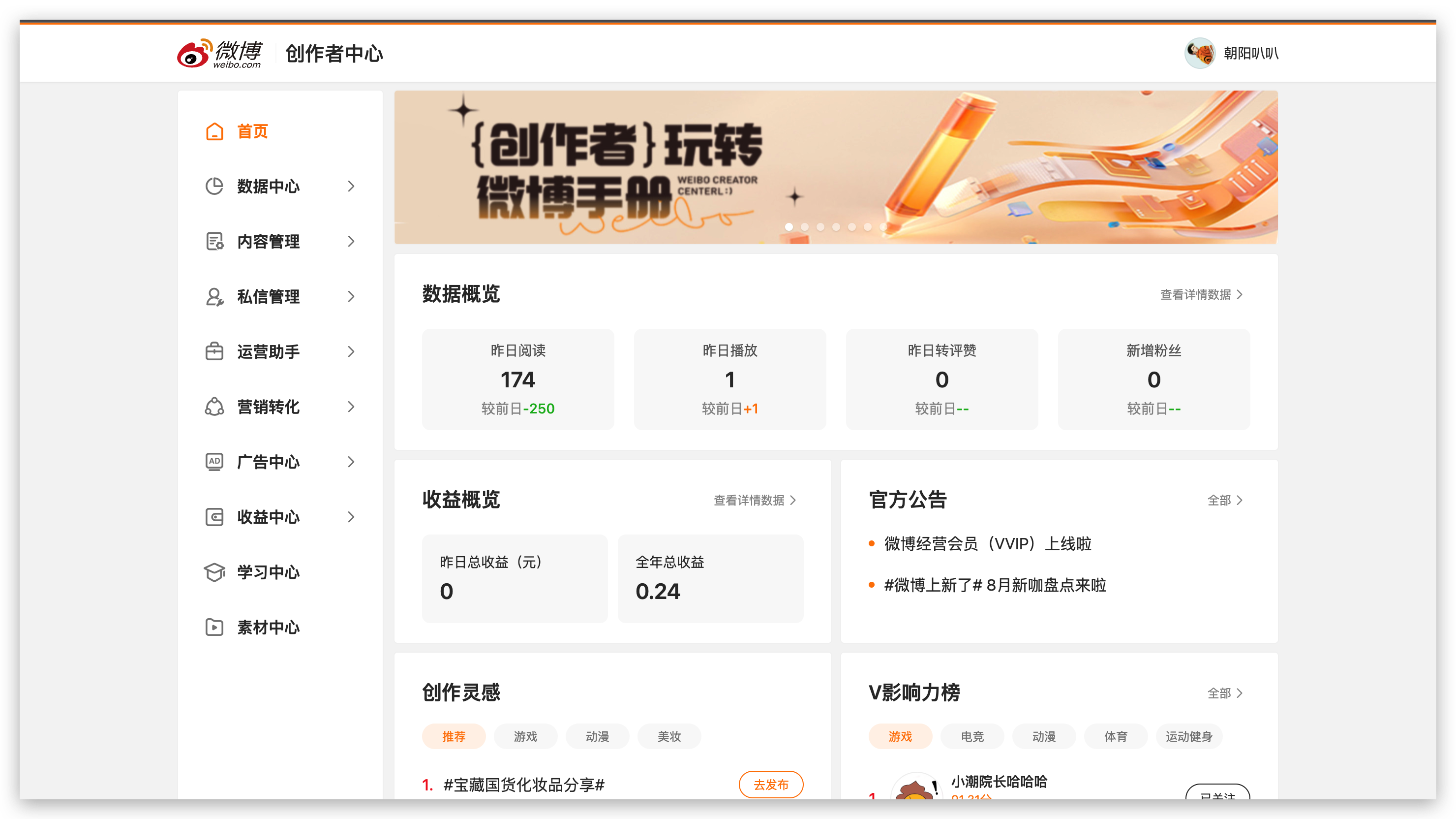Select the 游戏 tab in 创作灵感
Screen dimensions: 1456x819
click(525, 736)
